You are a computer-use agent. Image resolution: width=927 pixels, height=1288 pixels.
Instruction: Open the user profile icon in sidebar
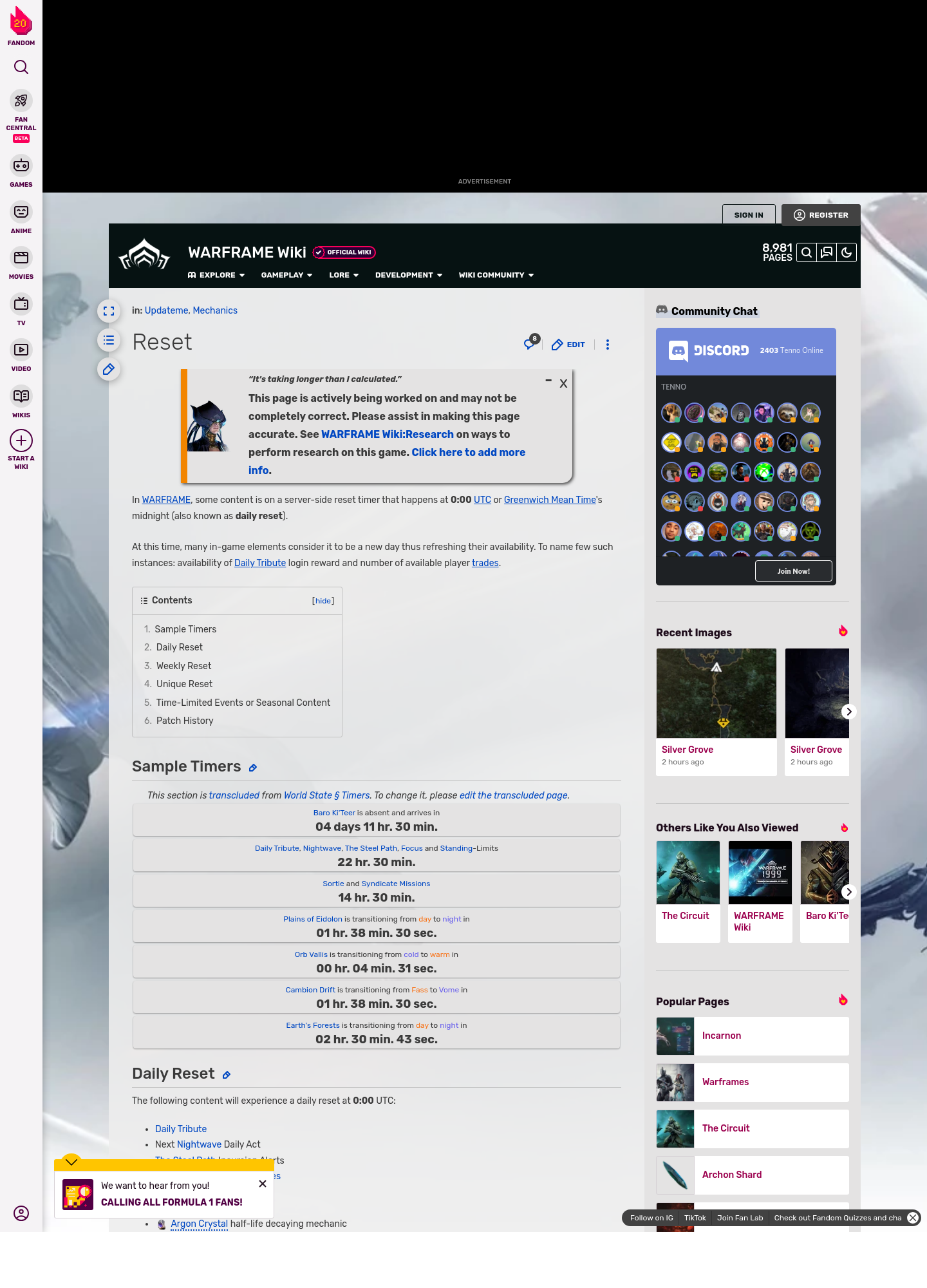point(21,1213)
